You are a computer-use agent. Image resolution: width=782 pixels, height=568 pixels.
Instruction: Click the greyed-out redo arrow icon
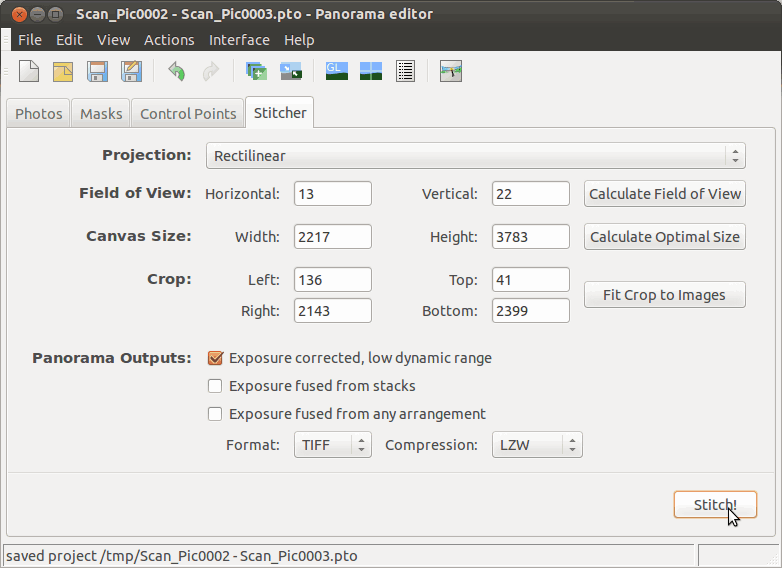click(x=210, y=71)
